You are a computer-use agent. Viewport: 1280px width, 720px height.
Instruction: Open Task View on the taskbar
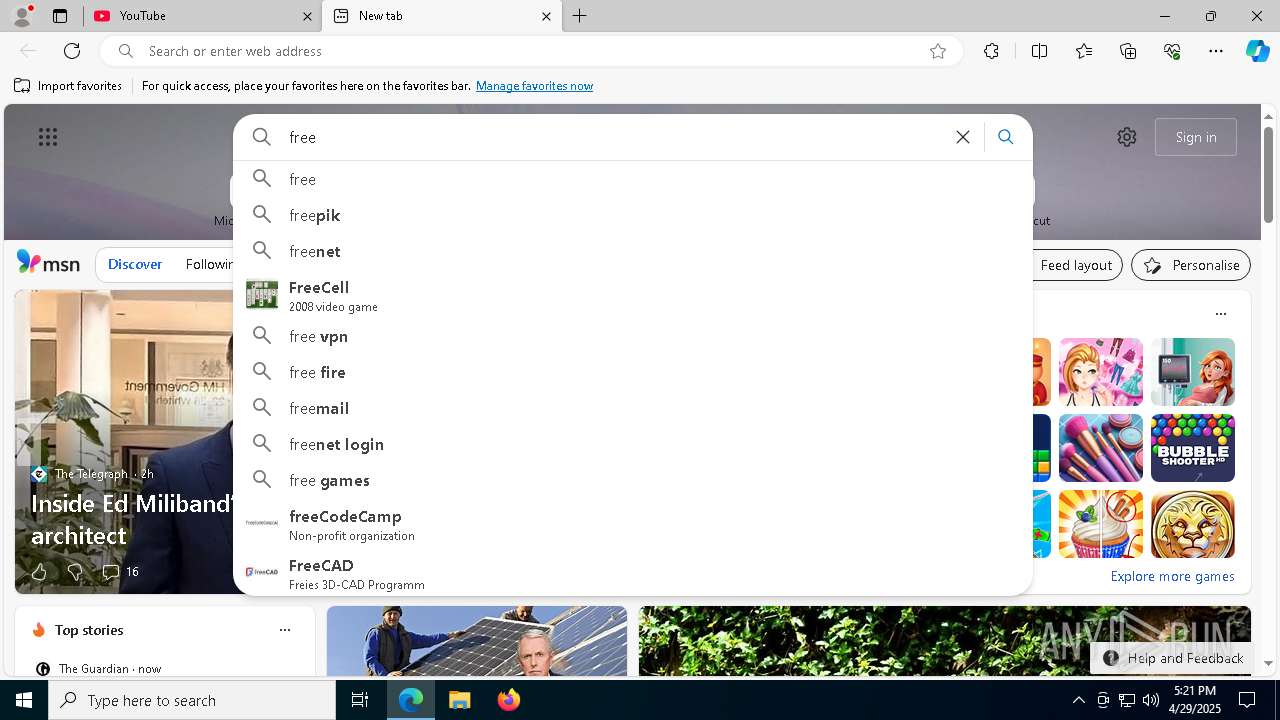click(x=360, y=700)
